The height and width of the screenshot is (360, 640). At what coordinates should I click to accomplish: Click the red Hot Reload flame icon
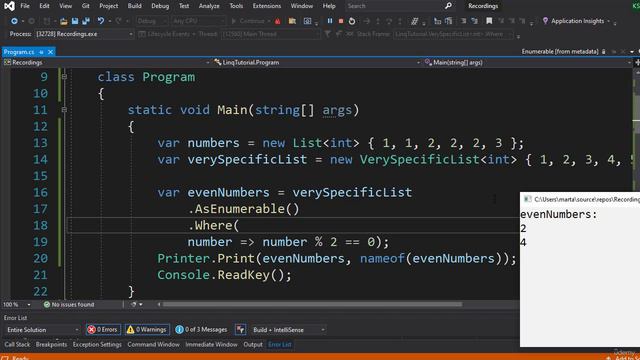(278, 21)
